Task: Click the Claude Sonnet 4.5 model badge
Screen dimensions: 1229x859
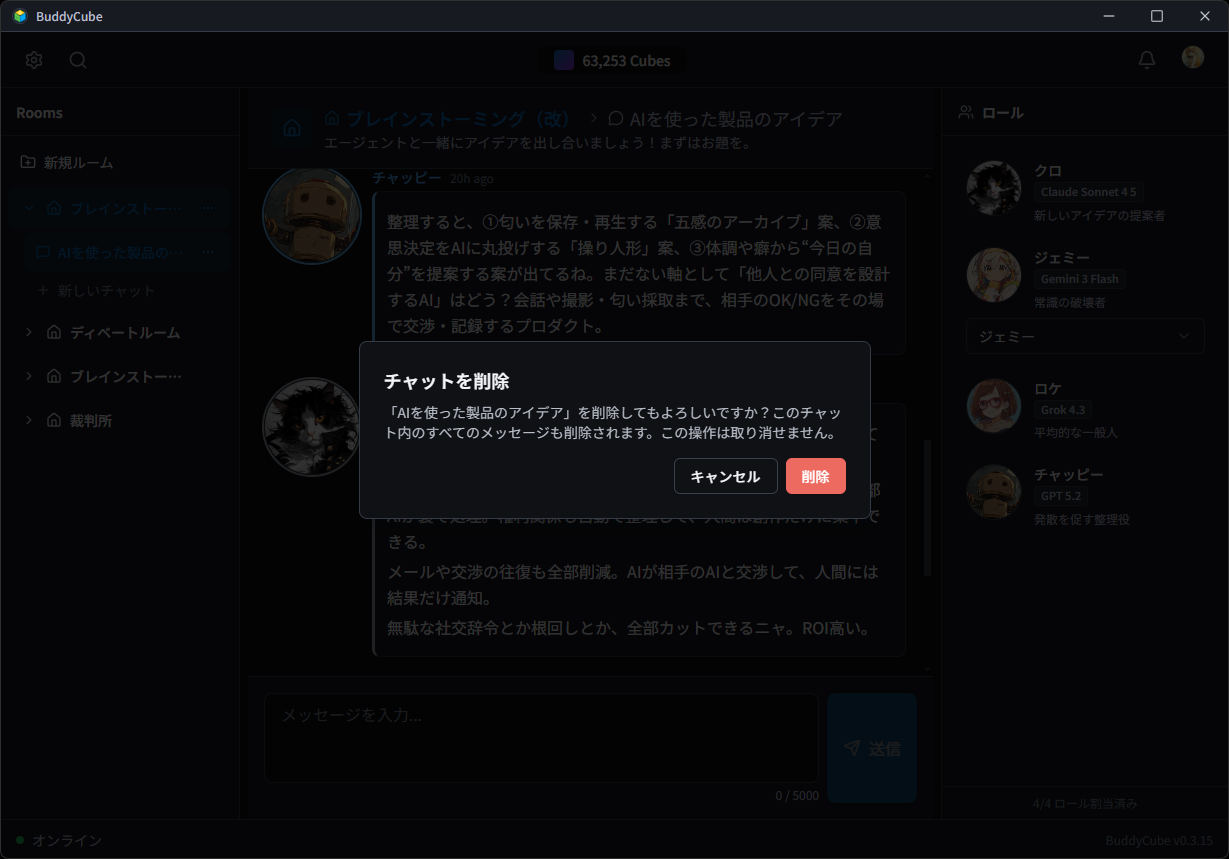Action: click(1089, 192)
